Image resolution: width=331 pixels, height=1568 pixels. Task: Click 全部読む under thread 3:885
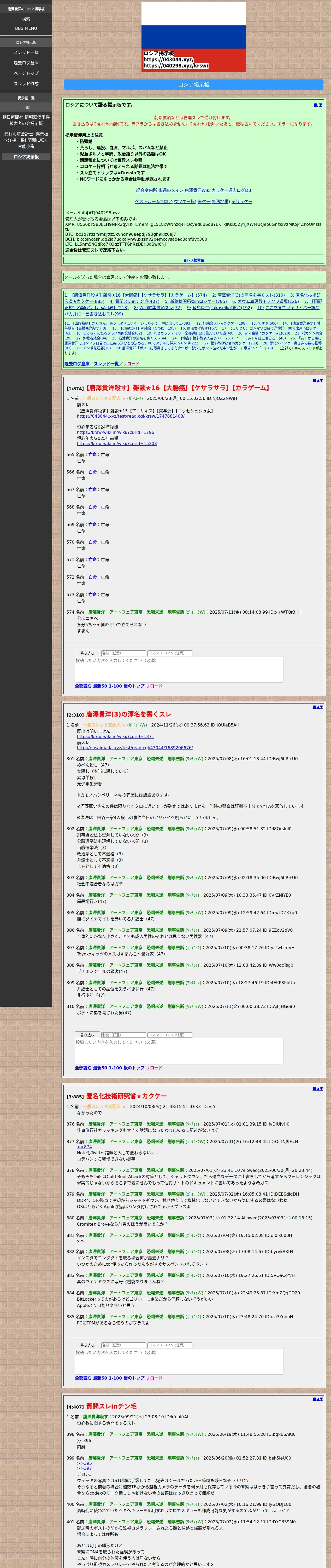[x=83, y=1378]
